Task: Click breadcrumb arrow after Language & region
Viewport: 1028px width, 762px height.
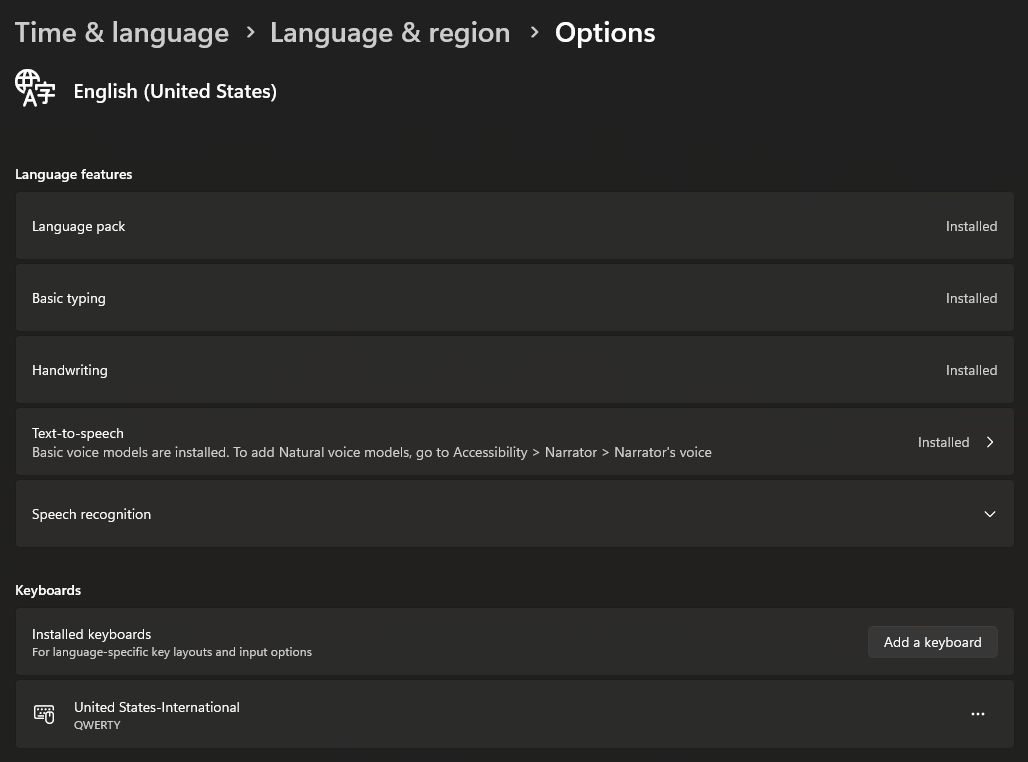Action: point(534,31)
